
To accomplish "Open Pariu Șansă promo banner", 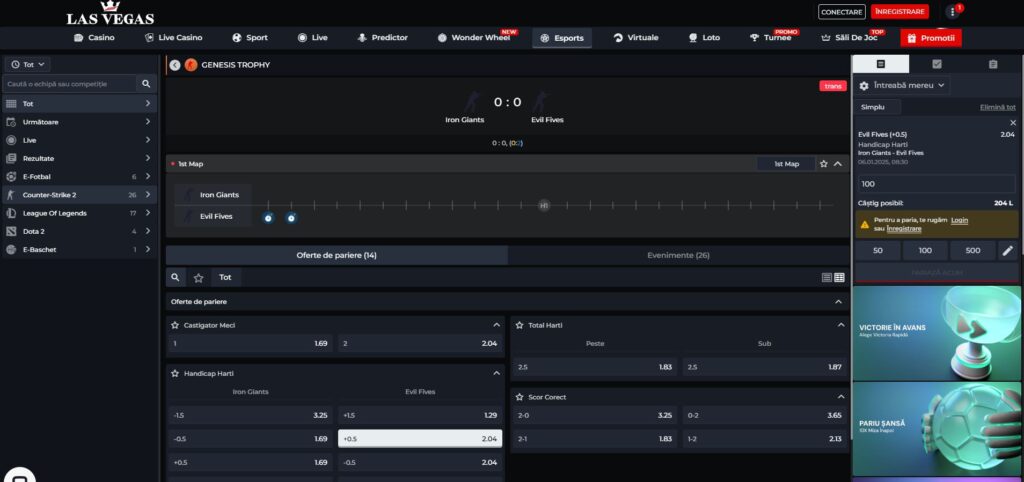I will (x=936, y=428).
